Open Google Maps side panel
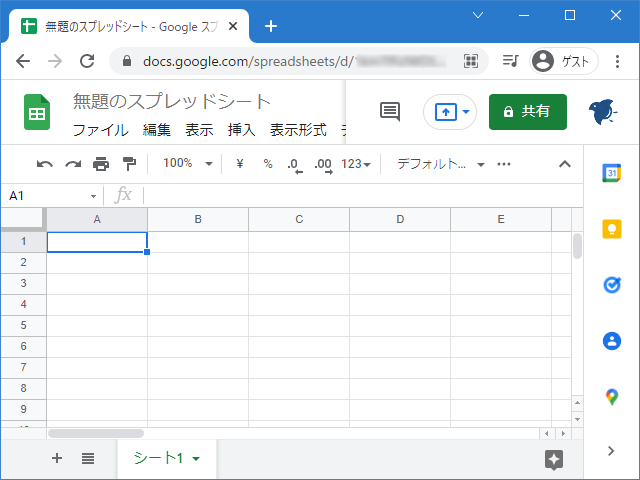Screen dimensions: 640x480 [x=612, y=397]
